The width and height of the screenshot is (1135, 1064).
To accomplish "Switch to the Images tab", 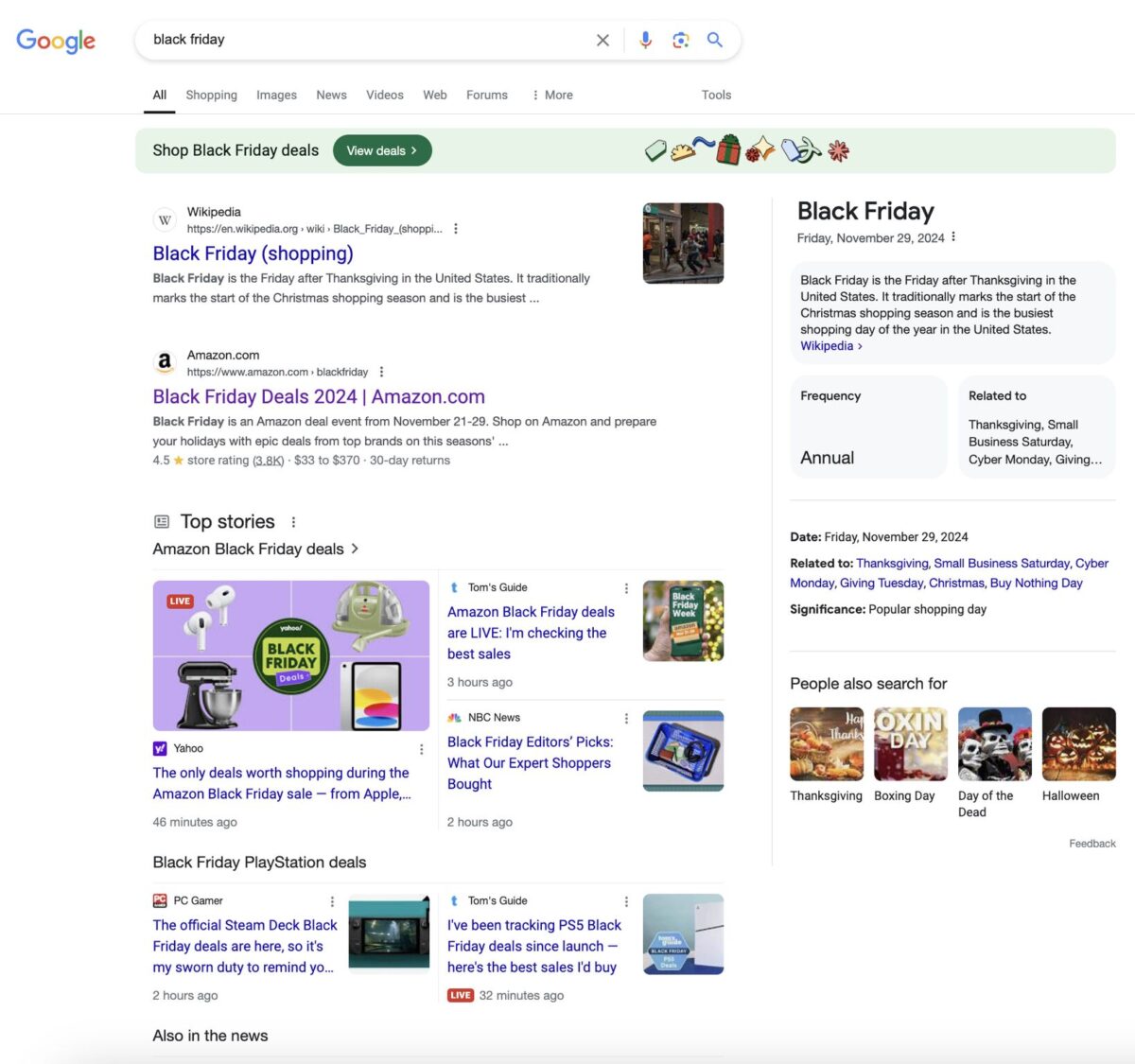I will point(276,95).
